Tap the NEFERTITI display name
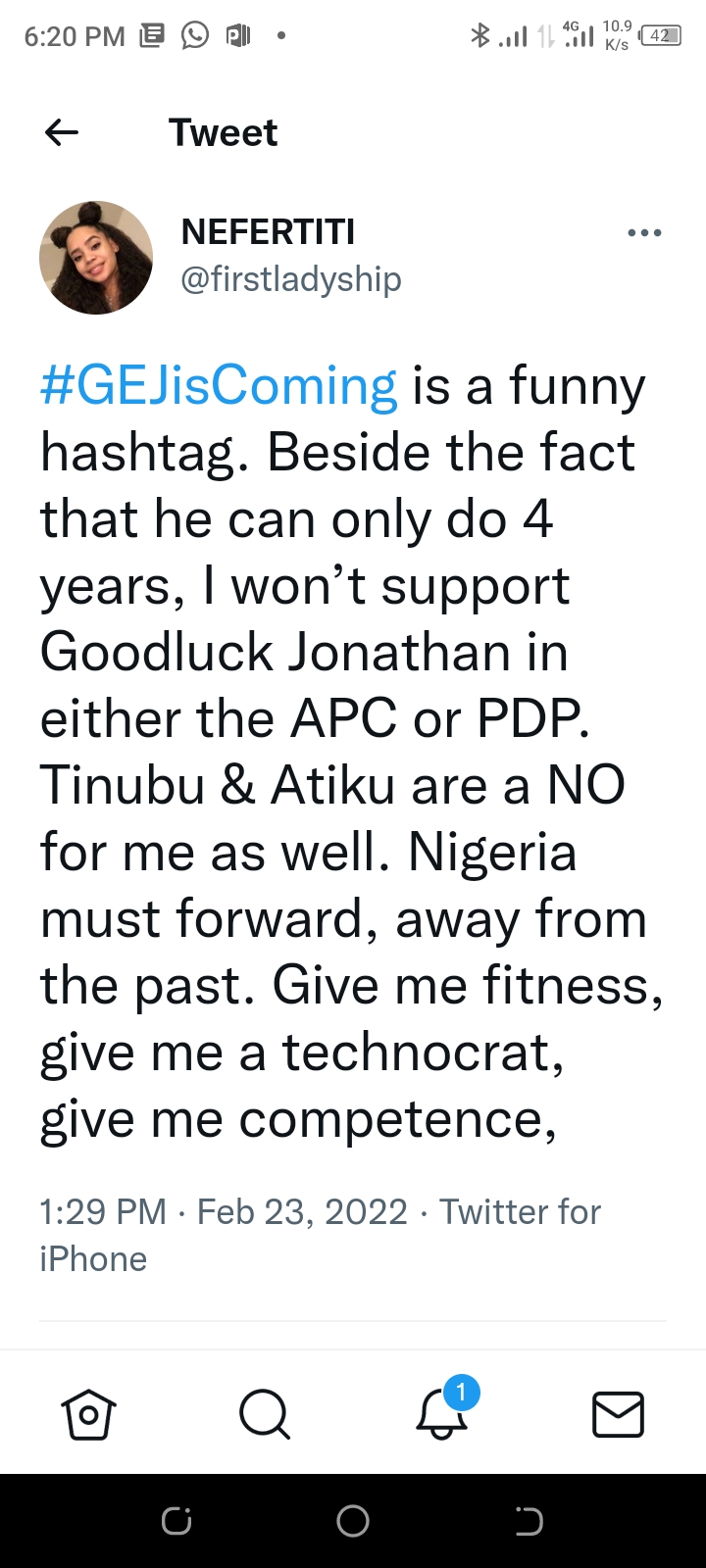This screenshot has width=706, height=1568. (x=268, y=232)
